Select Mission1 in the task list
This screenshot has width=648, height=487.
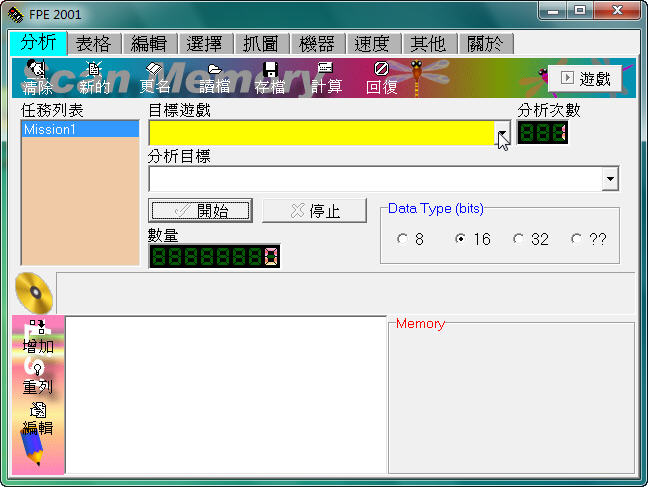pos(80,129)
